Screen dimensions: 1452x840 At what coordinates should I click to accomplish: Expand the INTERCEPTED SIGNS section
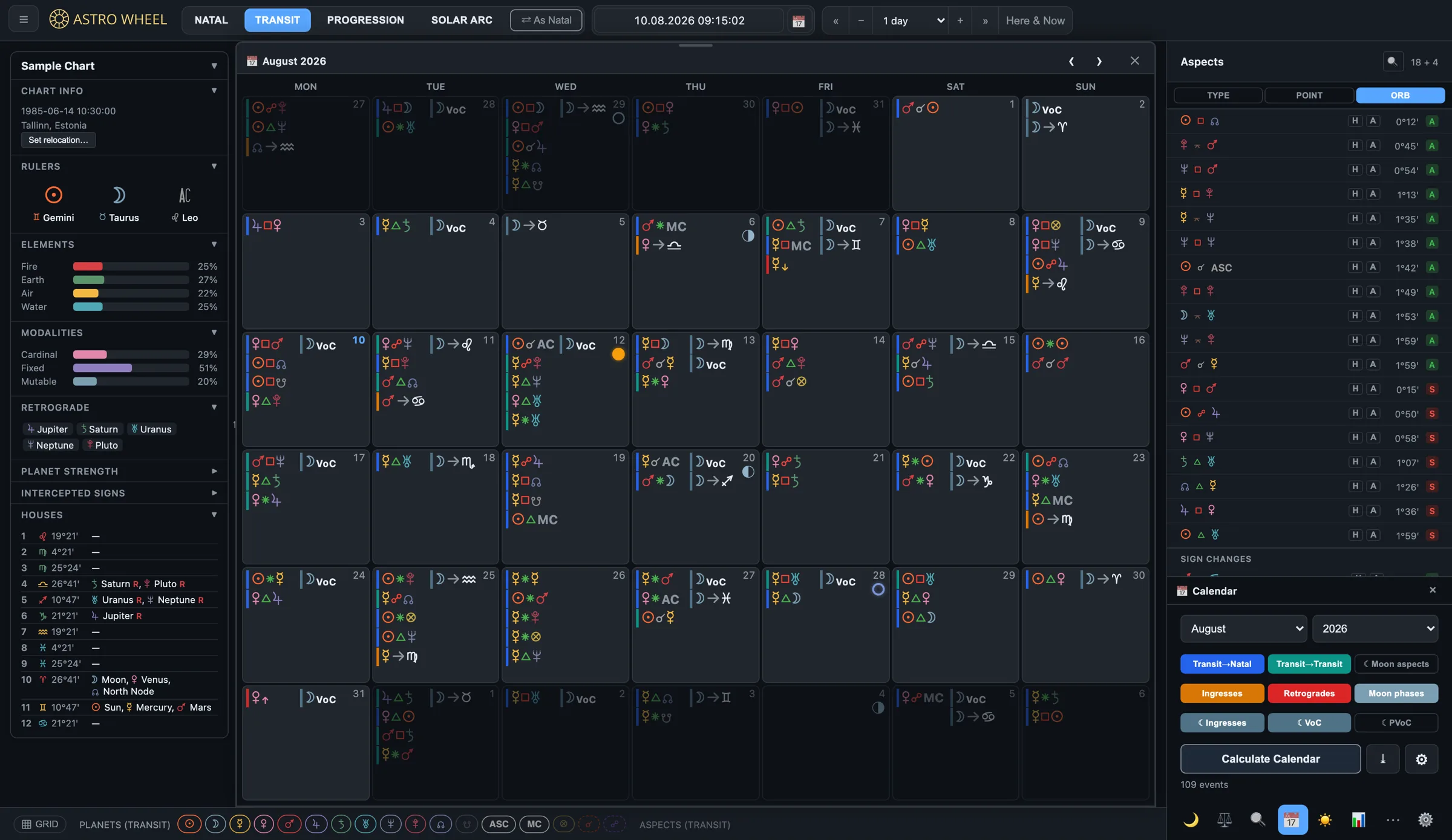point(119,493)
